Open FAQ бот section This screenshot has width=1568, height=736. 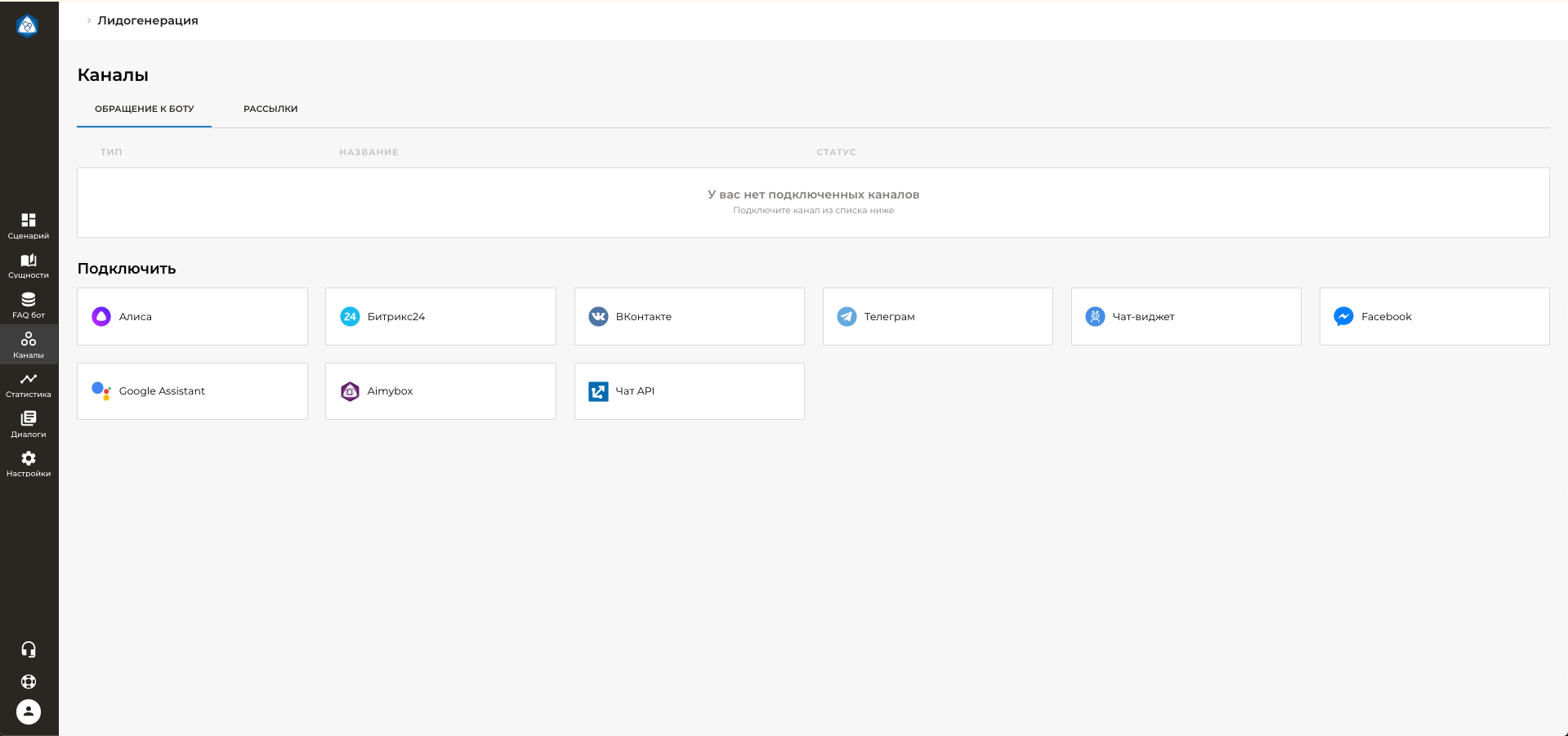[x=29, y=305]
